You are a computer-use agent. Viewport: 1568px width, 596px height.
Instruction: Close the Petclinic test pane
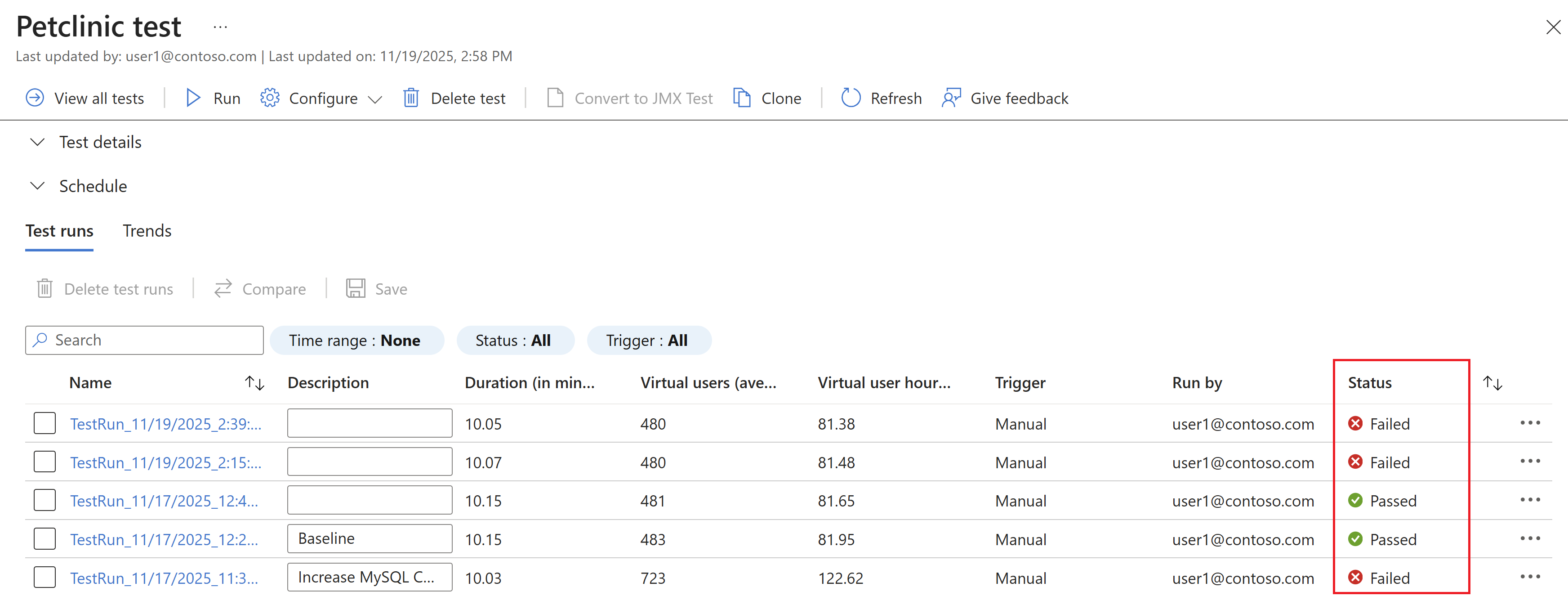[1553, 27]
